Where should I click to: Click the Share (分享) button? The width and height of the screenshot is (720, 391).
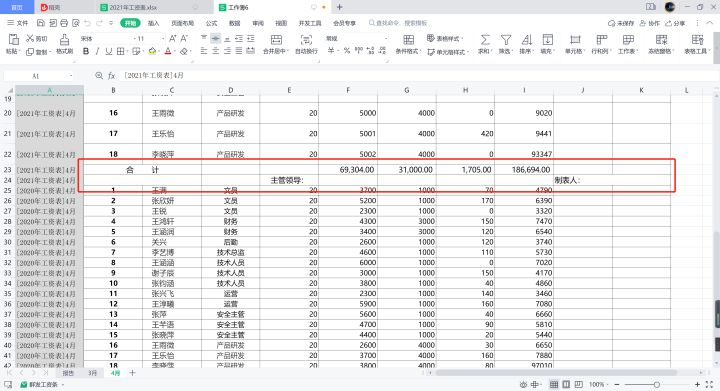click(x=675, y=23)
